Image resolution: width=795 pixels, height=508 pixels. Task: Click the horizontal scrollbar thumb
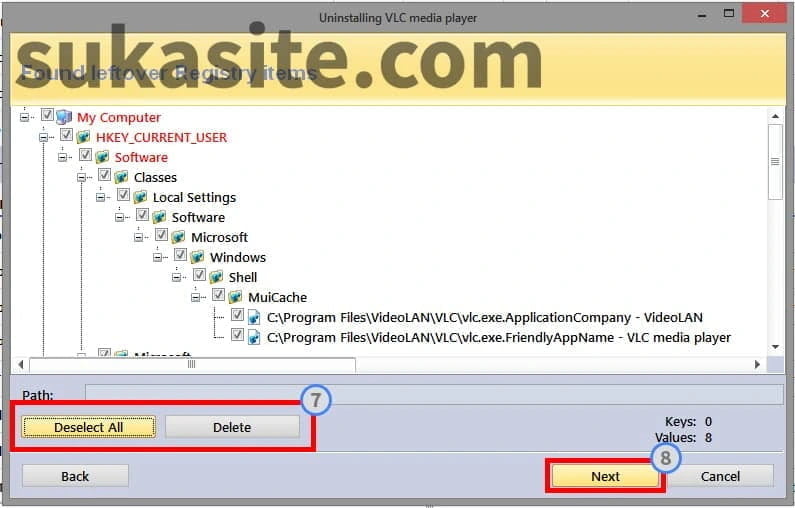(192, 364)
